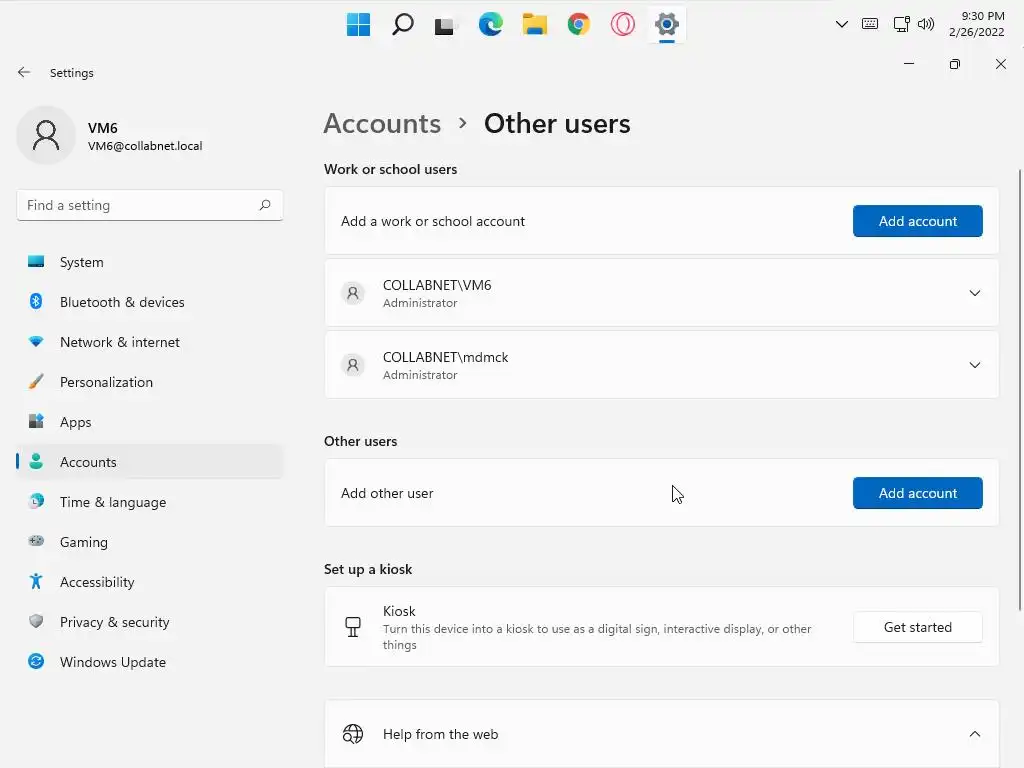Show hidden system tray icons
Viewport: 1024px width, 768px height.
pos(841,25)
